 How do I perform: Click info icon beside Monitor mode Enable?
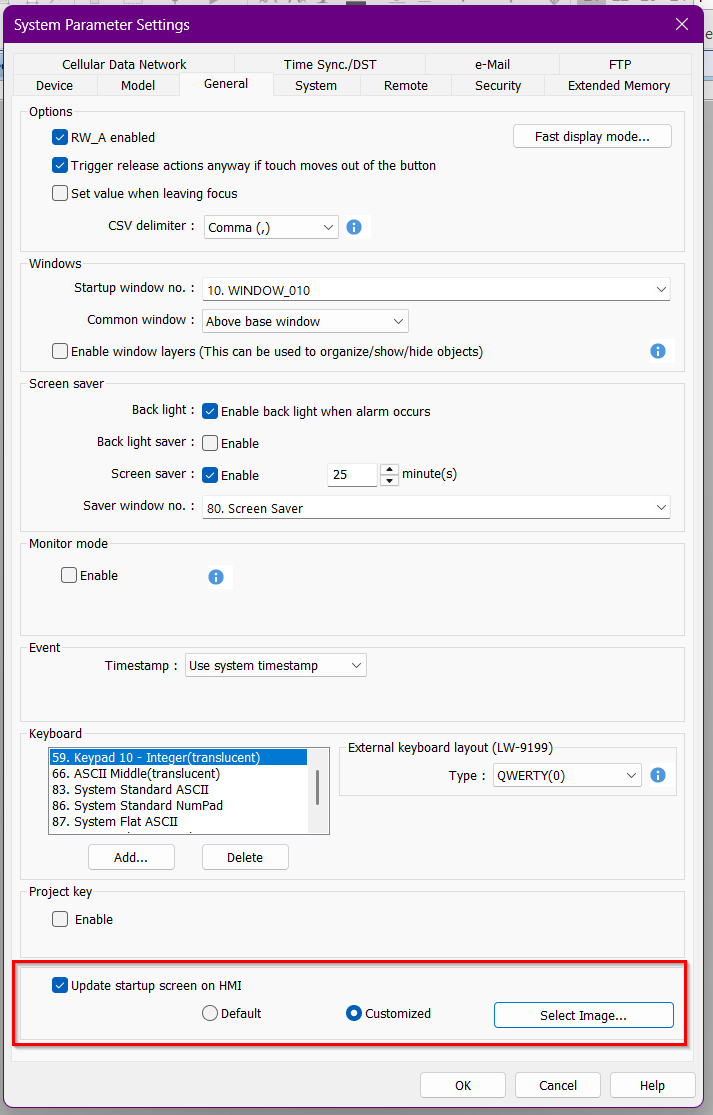click(x=215, y=577)
